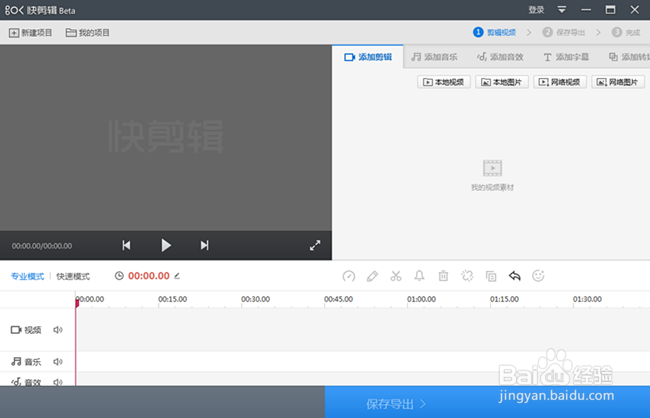This screenshot has height=418, width=650.
Task: Click the 保存导出 export button
Action: coord(396,403)
